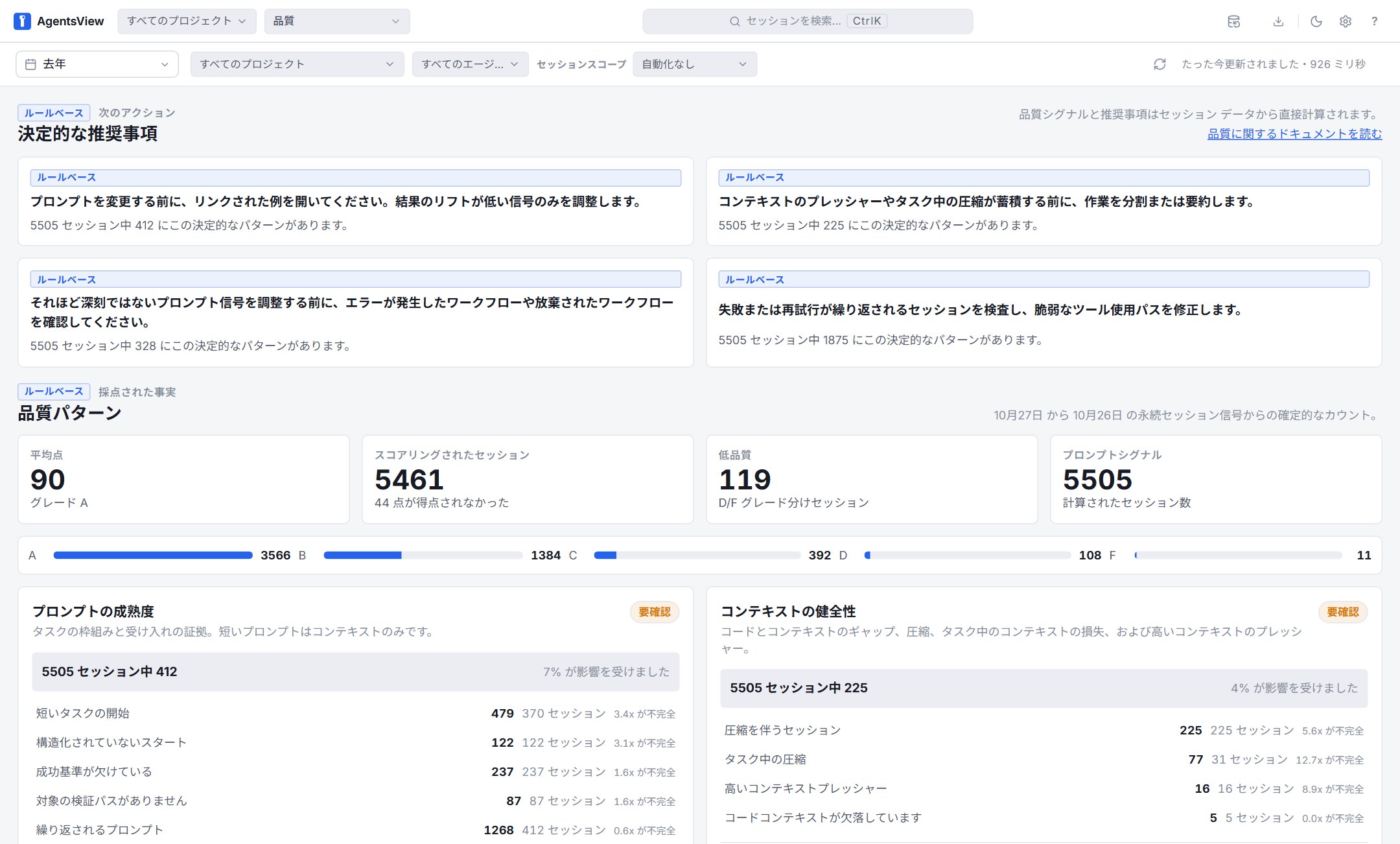Image resolution: width=1400 pixels, height=844 pixels.
Task: Open the recommendation card with 225 sessions
Action: click(1044, 201)
